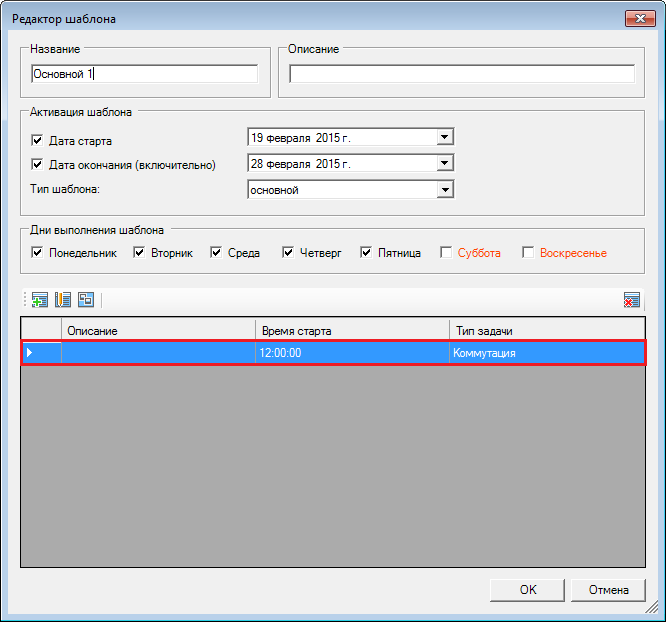Sort by the Время старта column header

[353, 331]
